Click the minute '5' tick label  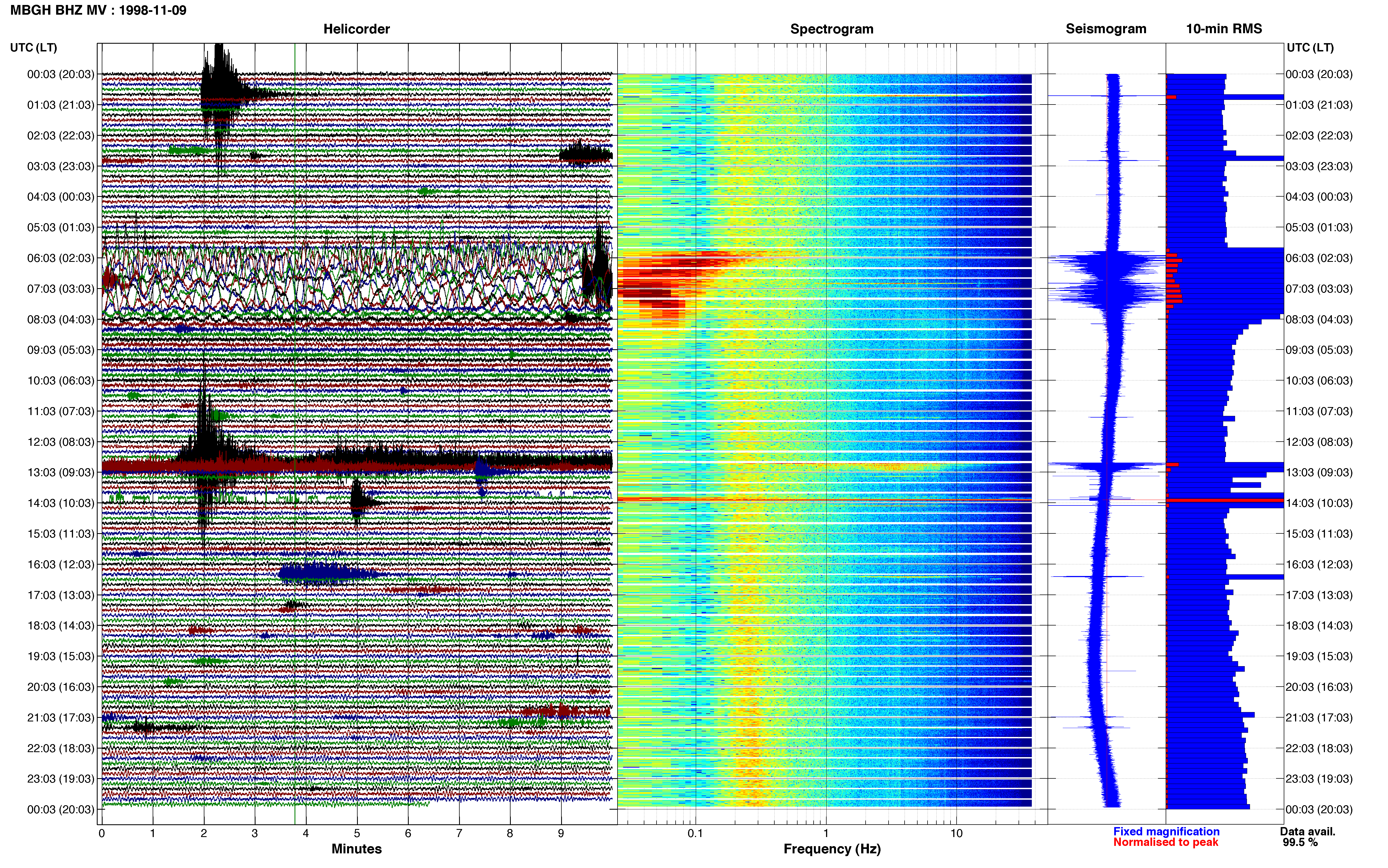(357, 833)
